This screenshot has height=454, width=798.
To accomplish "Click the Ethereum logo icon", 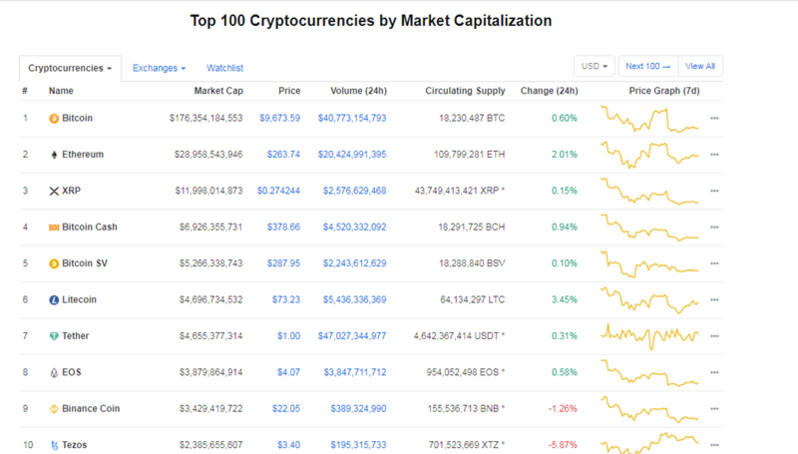I will point(54,155).
